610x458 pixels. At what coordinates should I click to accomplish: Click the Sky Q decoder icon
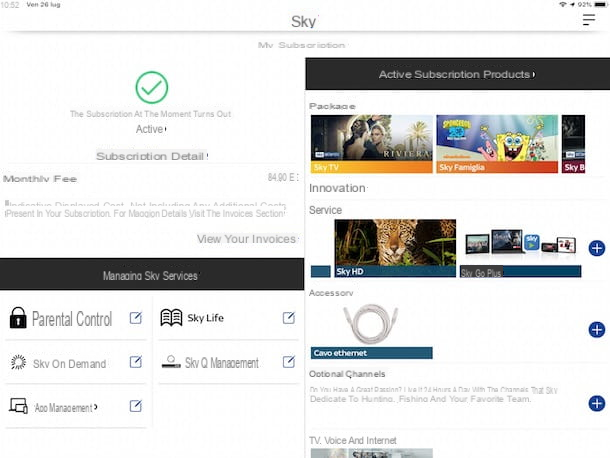[x=171, y=362]
